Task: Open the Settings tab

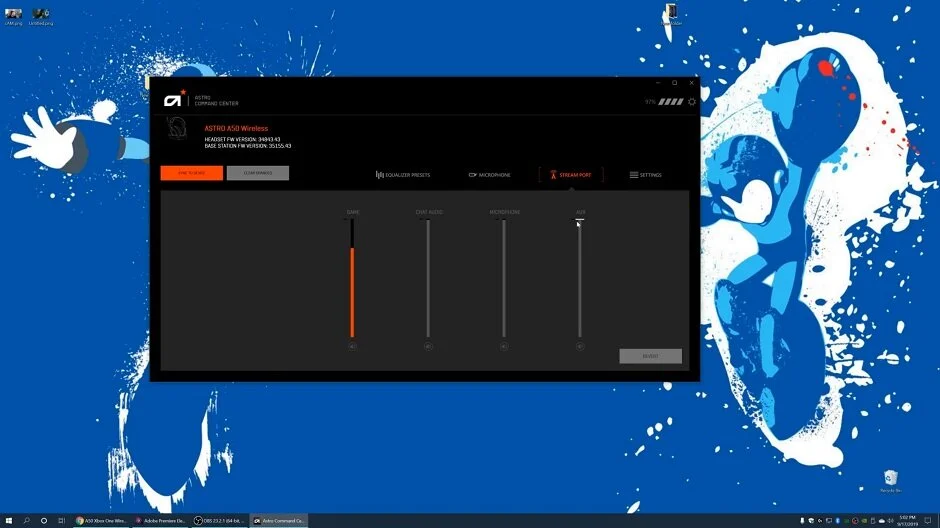Action: (646, 175)
